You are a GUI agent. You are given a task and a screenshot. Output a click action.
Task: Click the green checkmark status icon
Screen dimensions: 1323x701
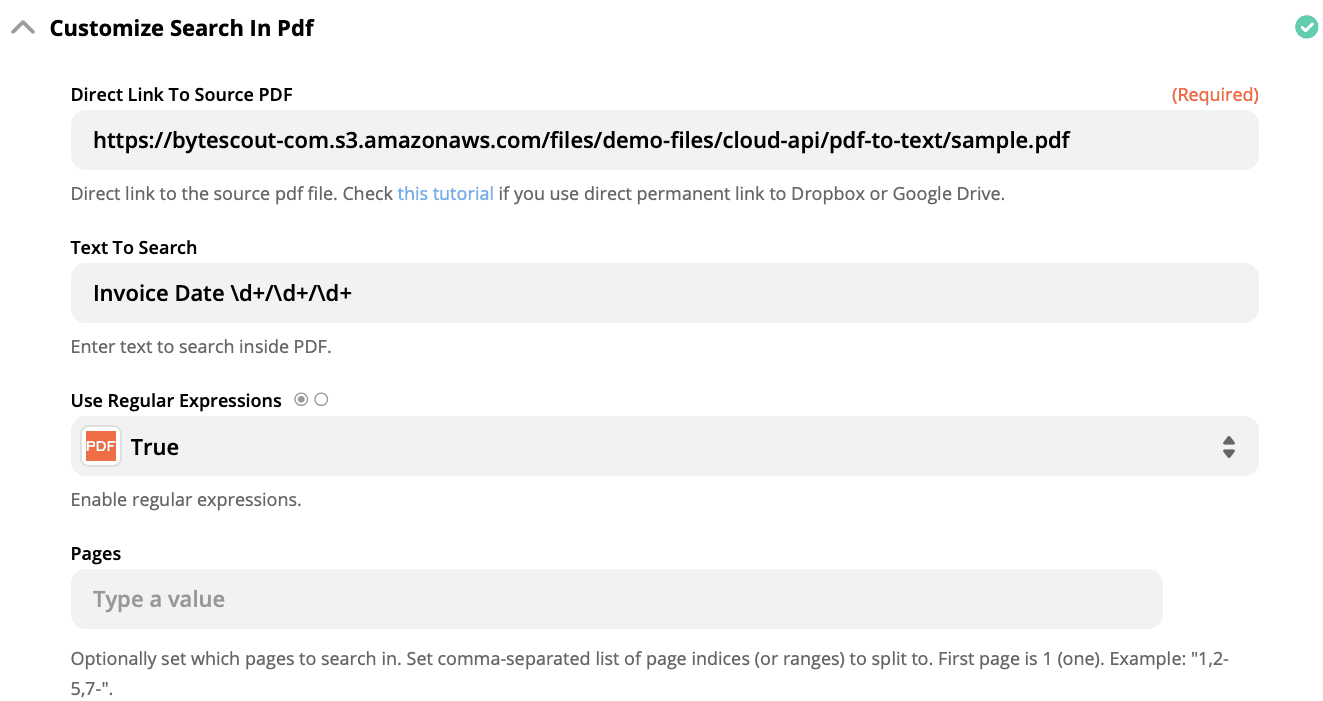tap(1307, 27)
